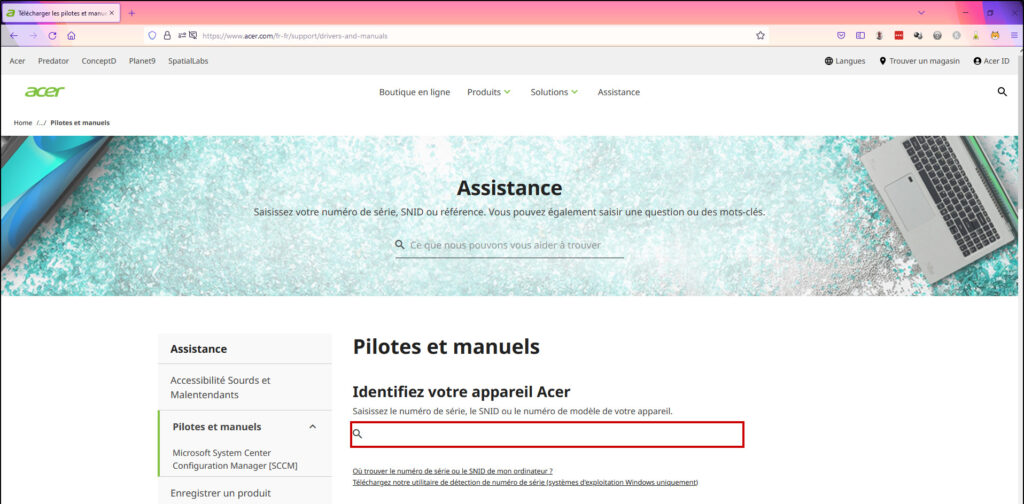
Task: Select Pilotes et manuels sidebar item
Action: [x=217, y=426]
